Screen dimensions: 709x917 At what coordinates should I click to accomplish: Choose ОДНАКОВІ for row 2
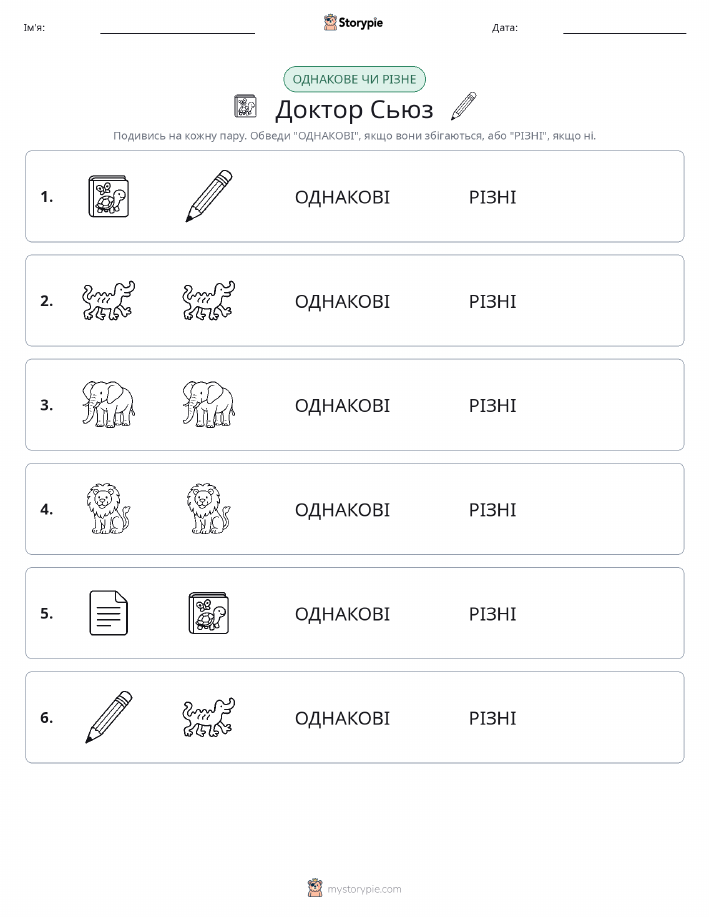pos(342,302)
